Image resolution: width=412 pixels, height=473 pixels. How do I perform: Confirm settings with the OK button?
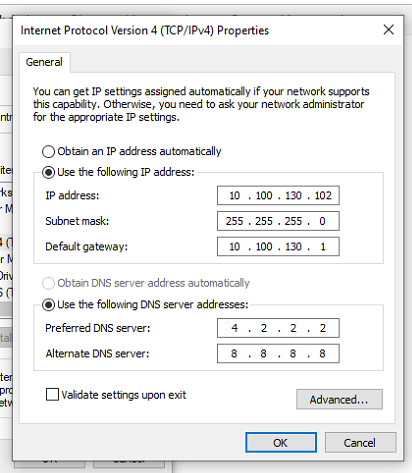click(x=281, y=443)
